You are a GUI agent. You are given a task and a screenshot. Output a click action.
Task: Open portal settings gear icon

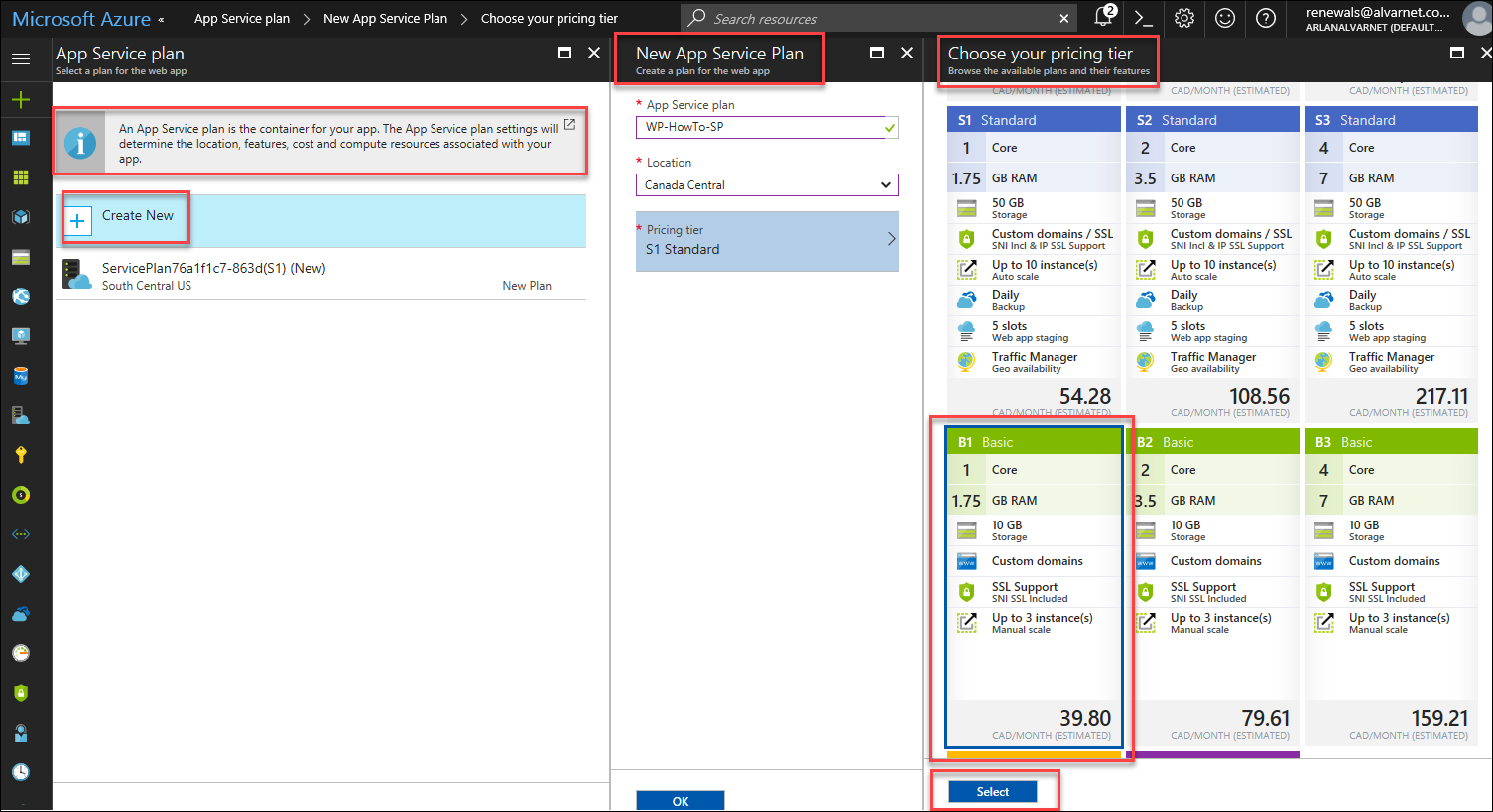(1184, 18)
